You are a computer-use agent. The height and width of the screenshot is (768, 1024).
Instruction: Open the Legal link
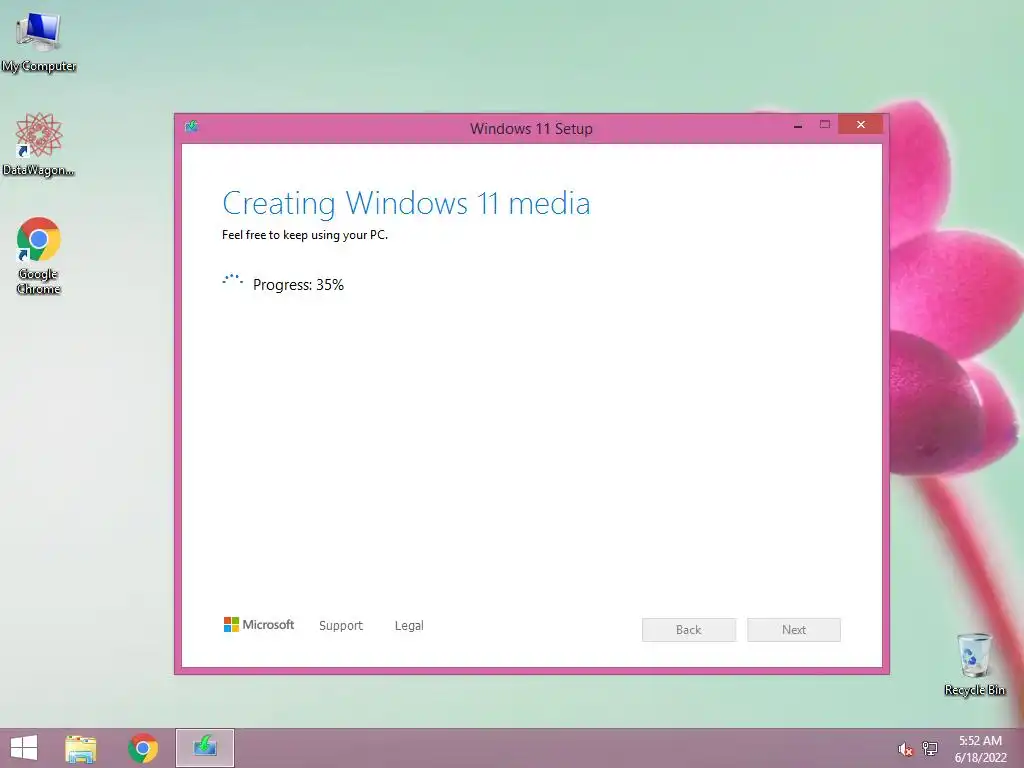click(x=409, y=626)
